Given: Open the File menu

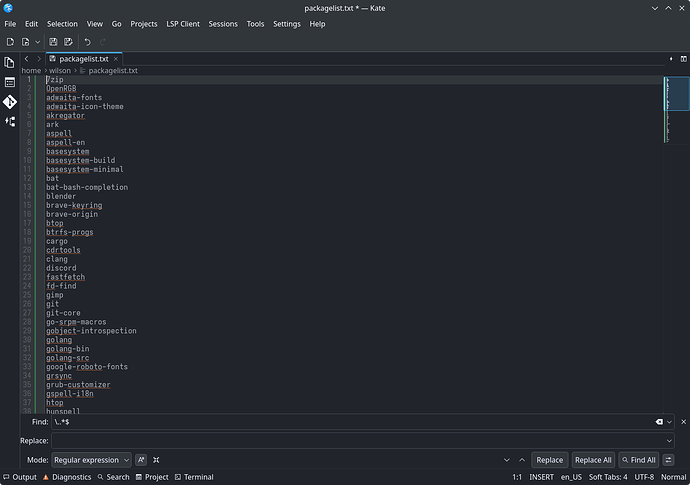Looking at the screenshot, I should click(10, 24).
